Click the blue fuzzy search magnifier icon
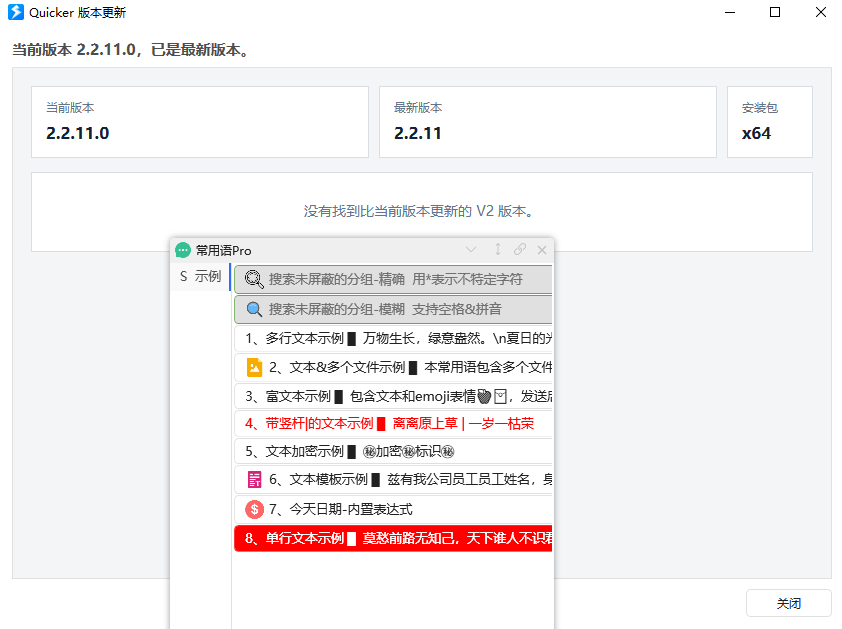The width and height of the screenshot is (842, 629). [253, 309]
